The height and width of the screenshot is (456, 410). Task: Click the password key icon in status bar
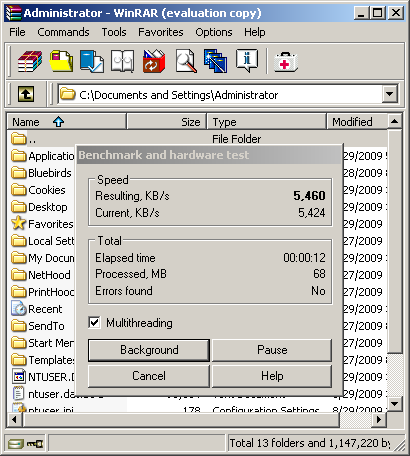click(35, 444)
